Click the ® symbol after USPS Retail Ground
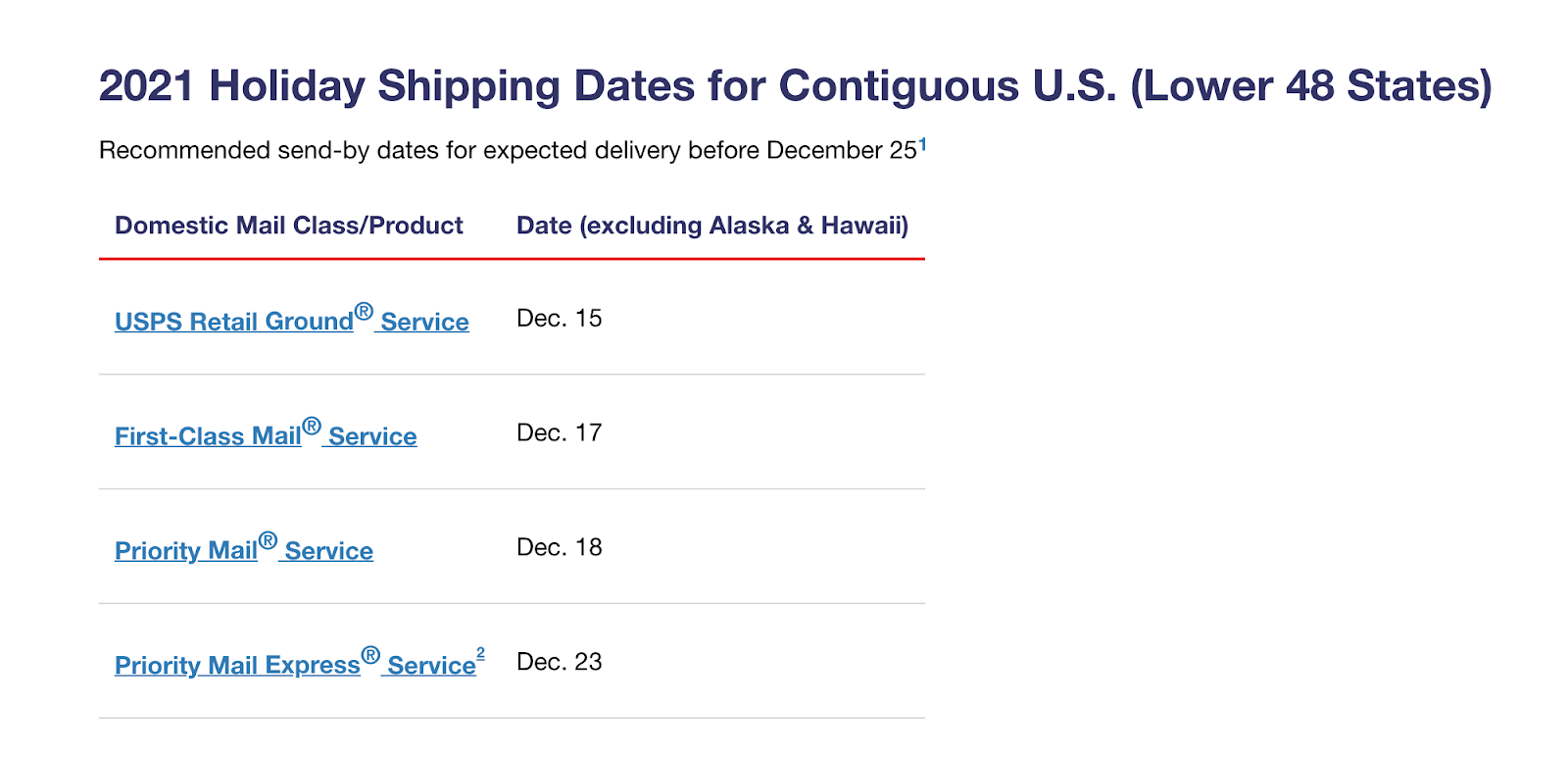This screenshot has height=758, width=1568. tap(364, 312)
